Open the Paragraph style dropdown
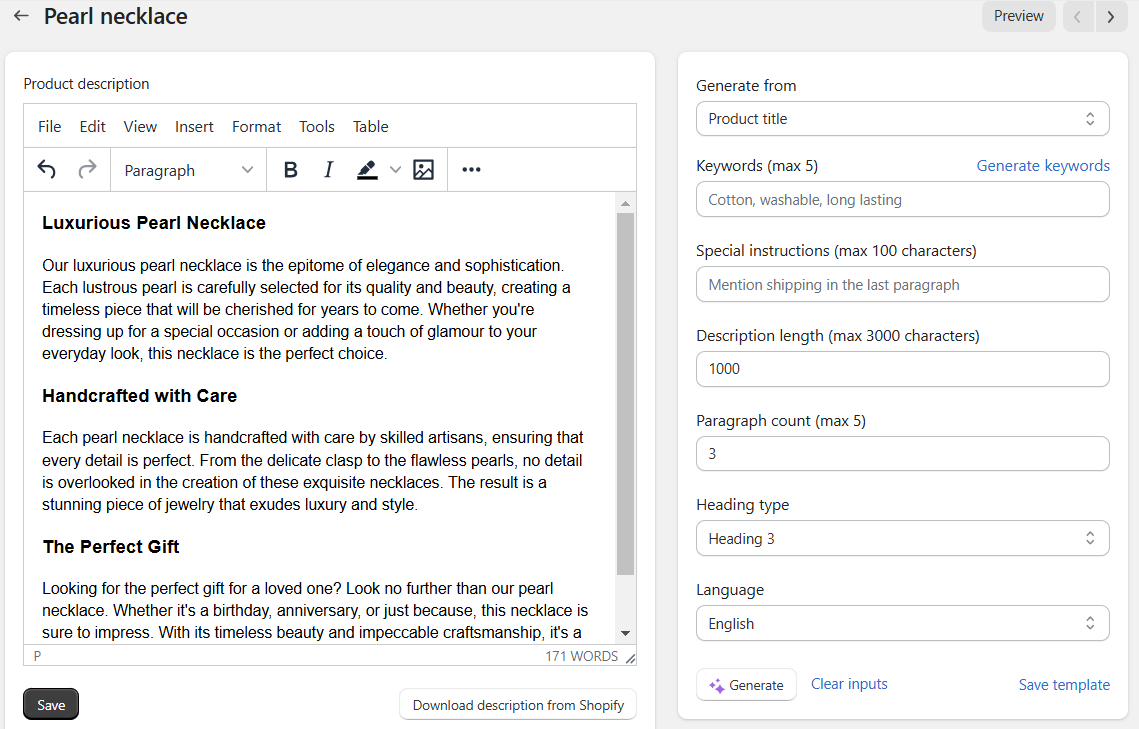Viewport: 1139px width, 729px height. [x=187, y=169]
